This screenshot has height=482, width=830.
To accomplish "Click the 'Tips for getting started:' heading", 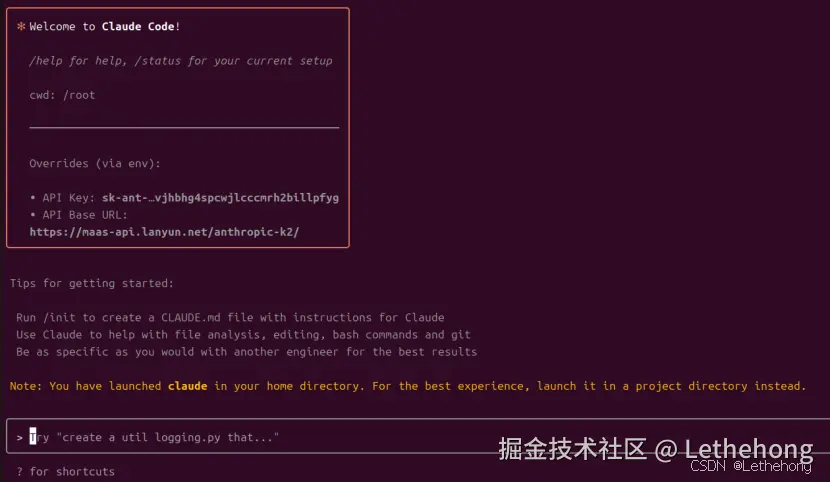I will [92, 283].
